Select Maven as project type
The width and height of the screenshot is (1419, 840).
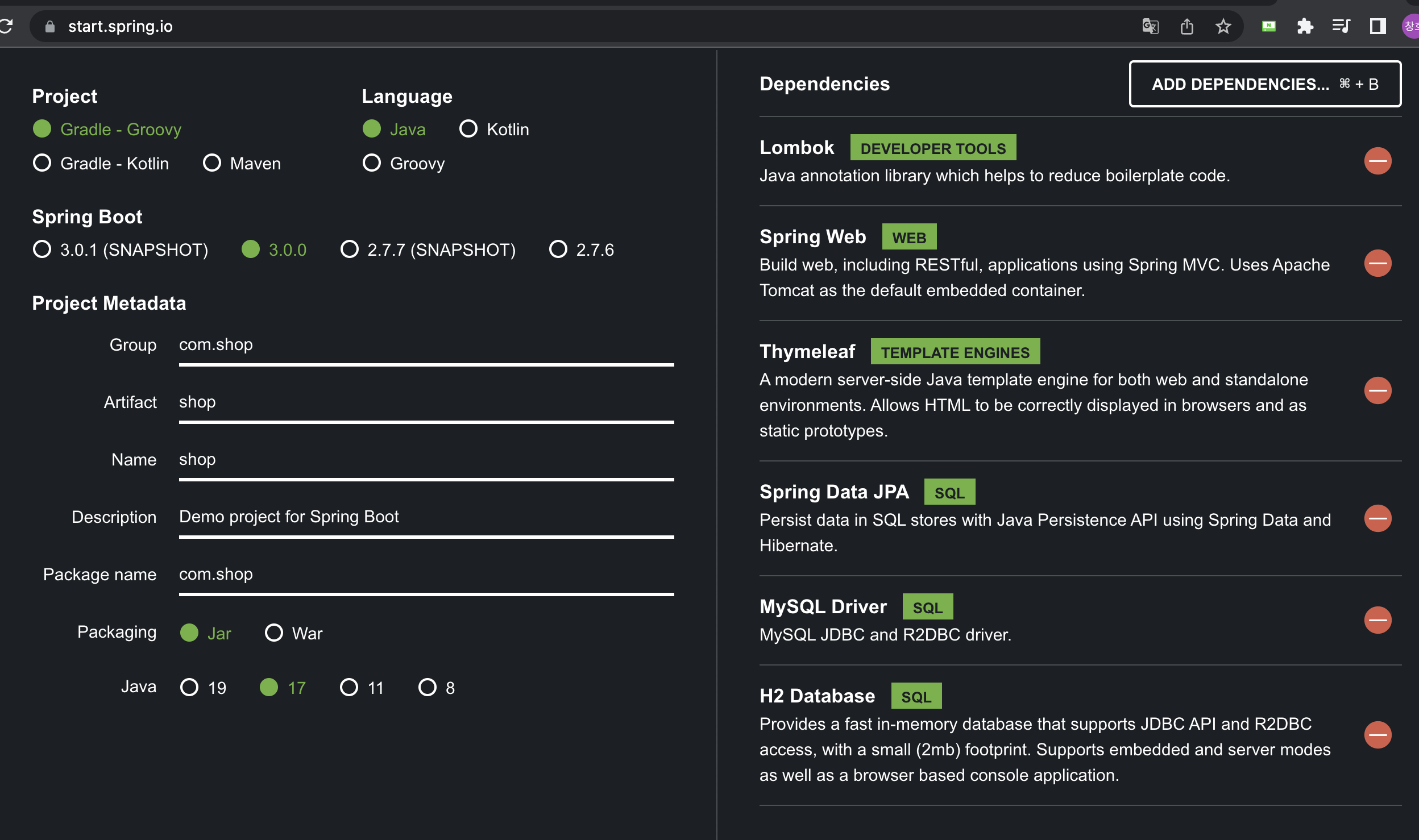[x=212, y=163]
